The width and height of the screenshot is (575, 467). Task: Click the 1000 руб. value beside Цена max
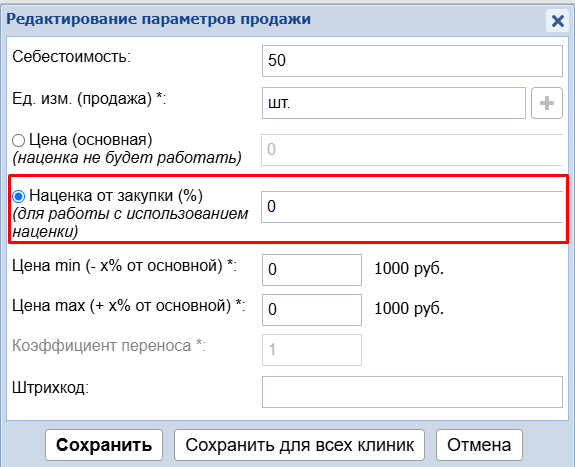[409, 309]
